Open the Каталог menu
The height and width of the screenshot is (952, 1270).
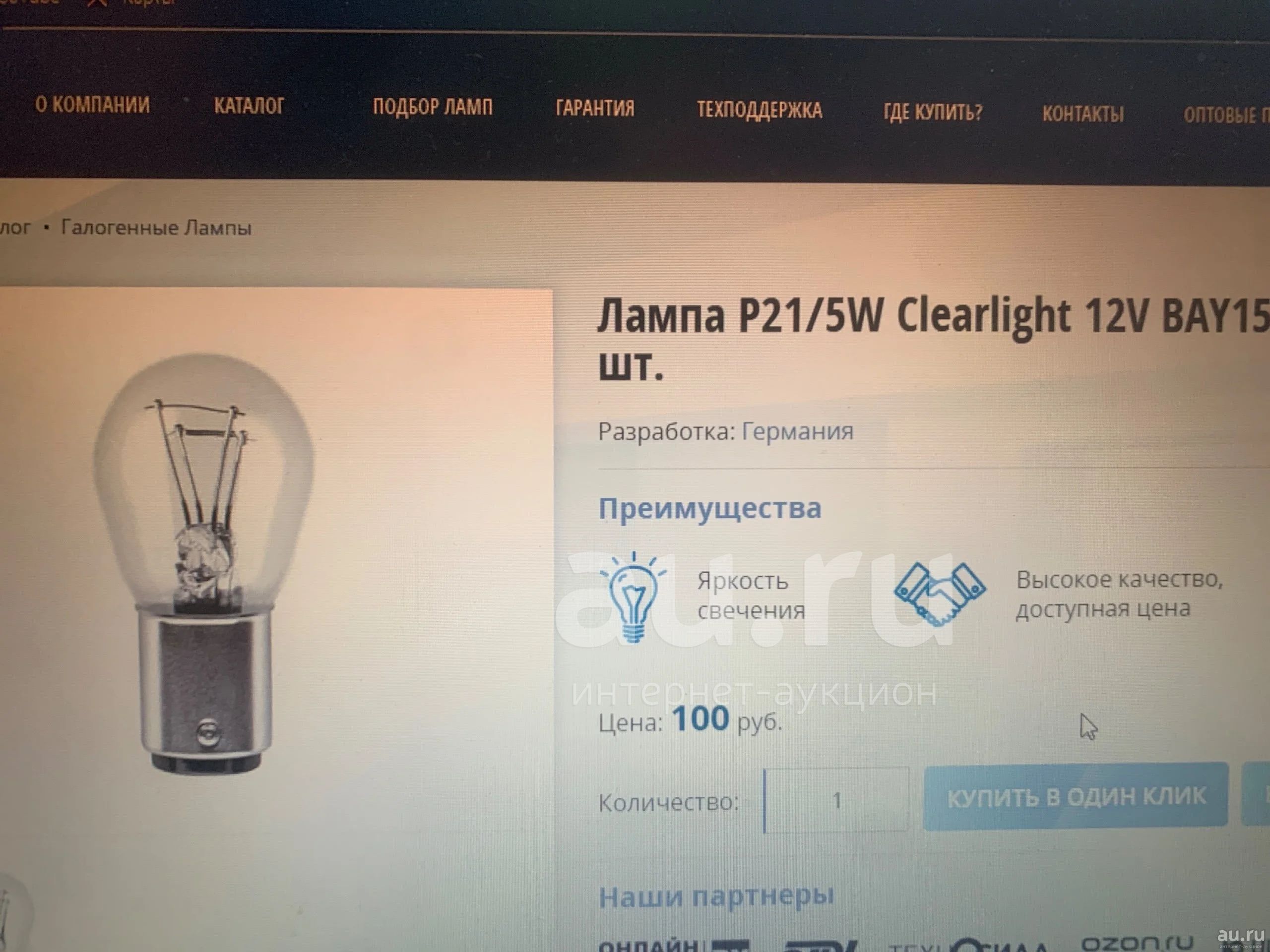[x=249, y=106]
